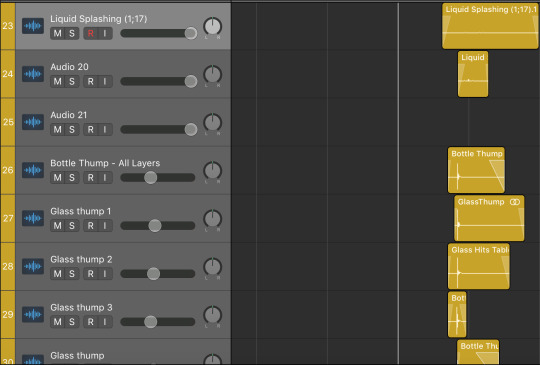Click the Glass thump 2 waveform icon
This screenshot has height=365, width=540.
pos(33,266)
